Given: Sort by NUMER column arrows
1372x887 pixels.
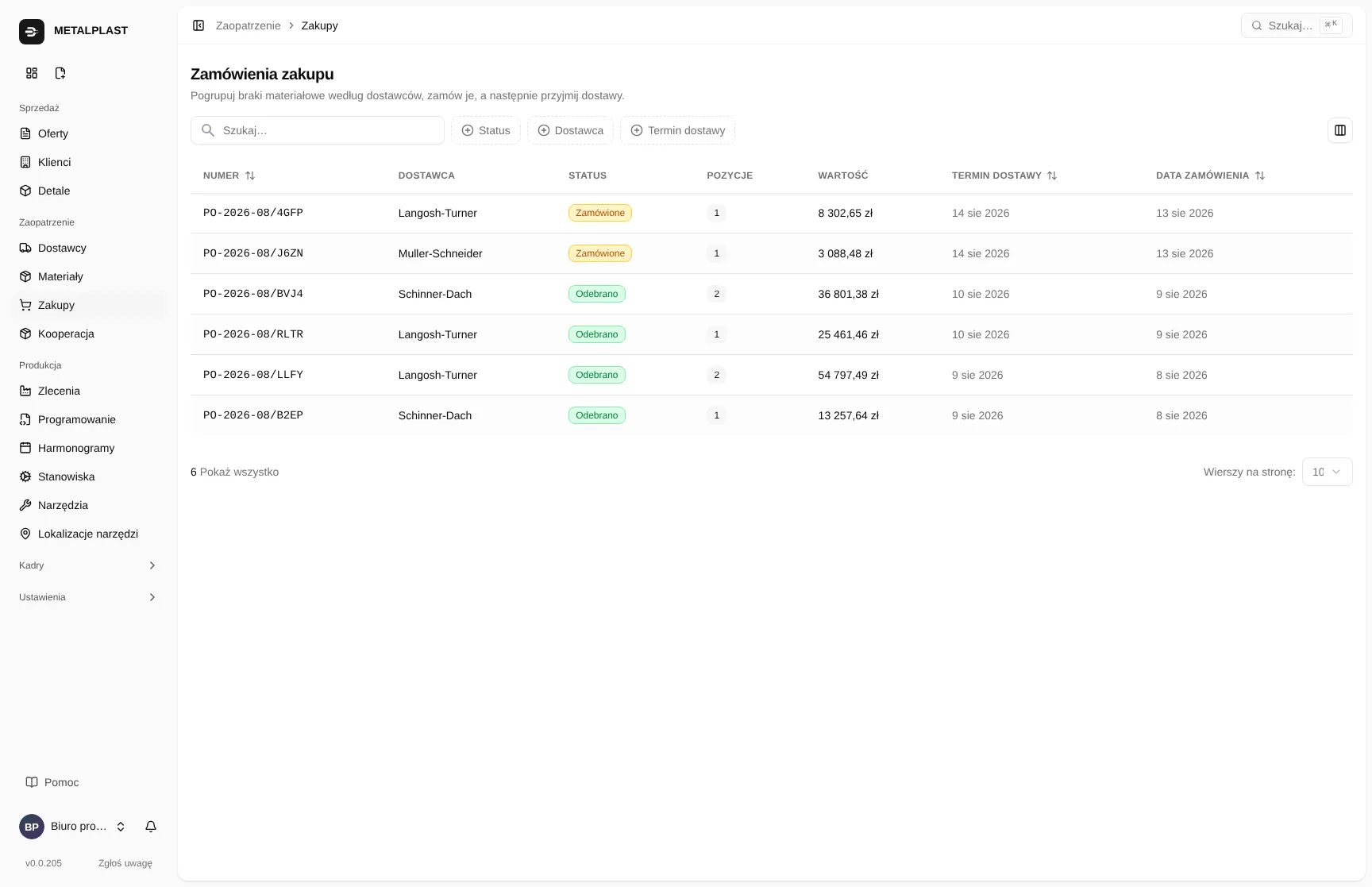Looking at the screenshot, I should (x=250, y=175).
